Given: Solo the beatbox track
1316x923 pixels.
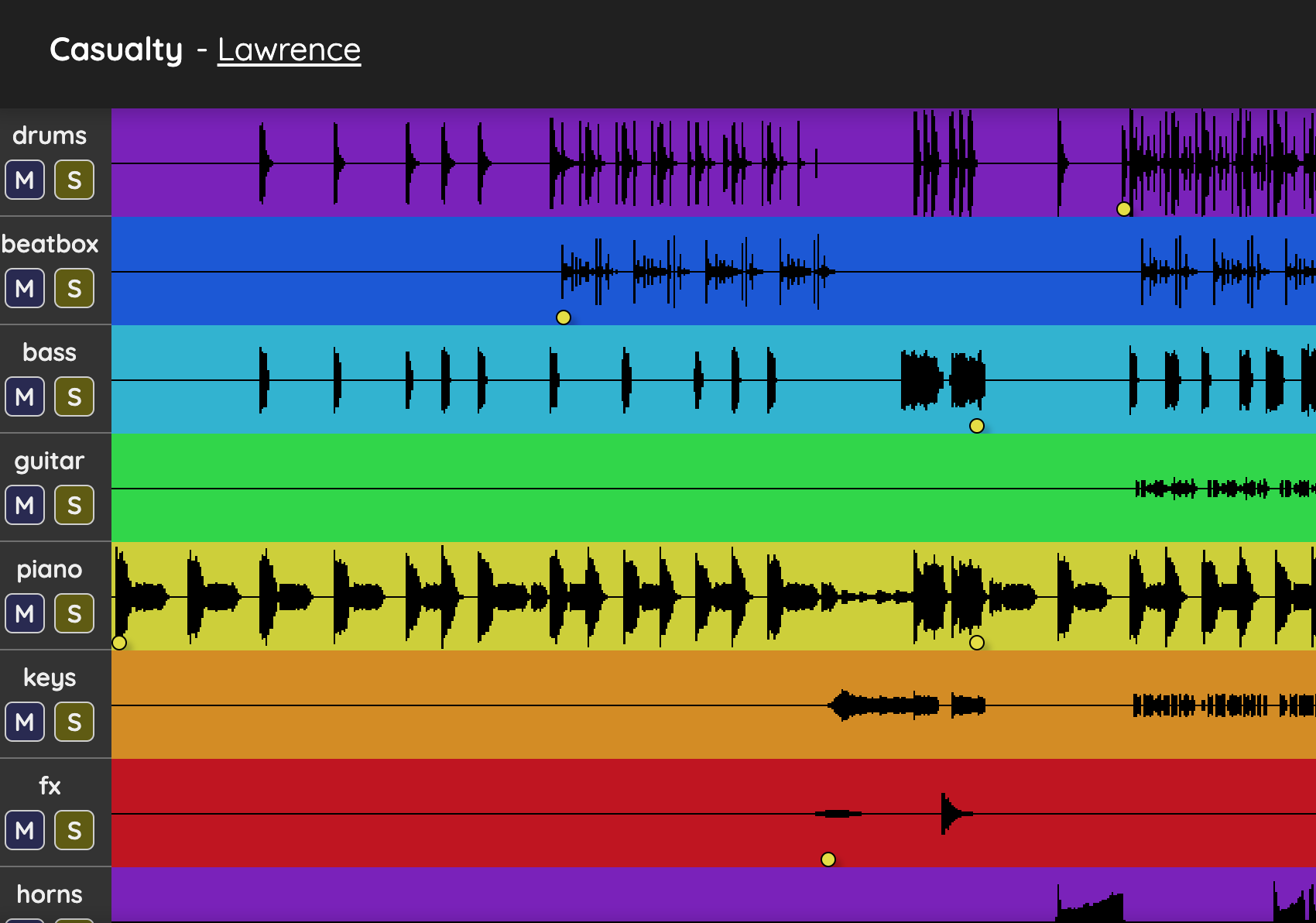Looking at the screenshot, I should pos(74,288).
